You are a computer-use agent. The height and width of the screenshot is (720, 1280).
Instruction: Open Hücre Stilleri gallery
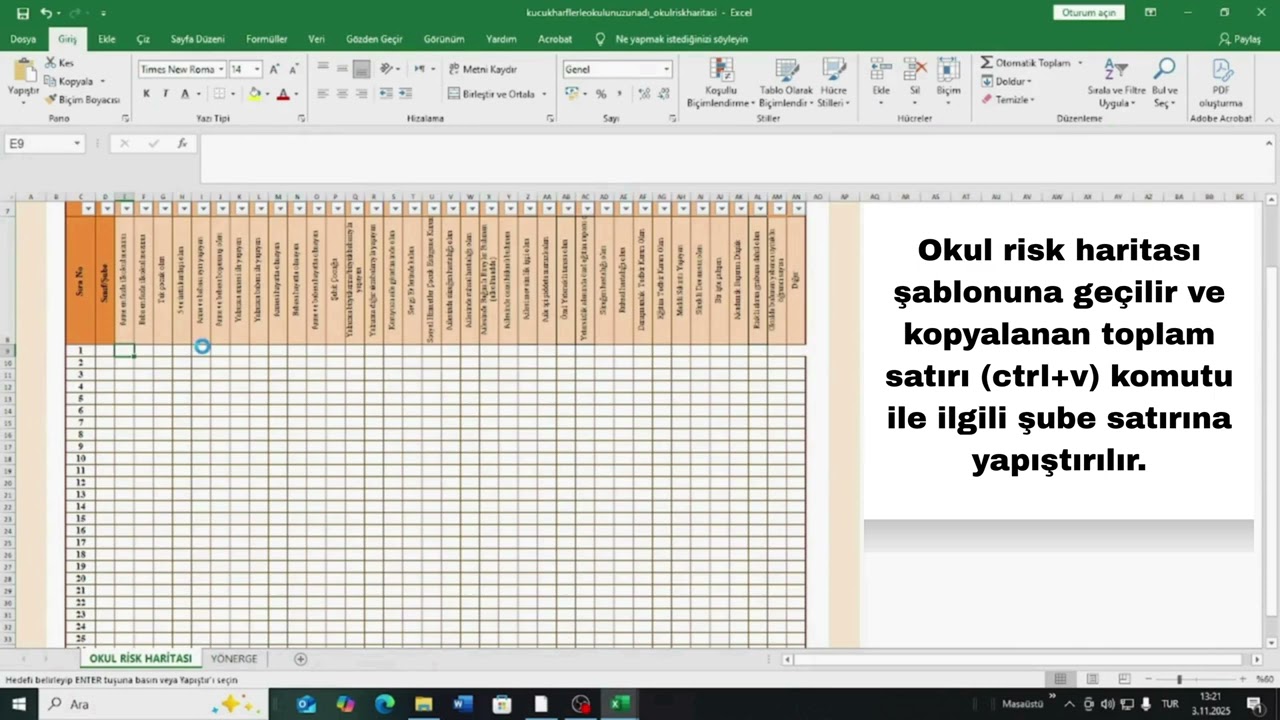pyautogui.click(x=833, y=82)
